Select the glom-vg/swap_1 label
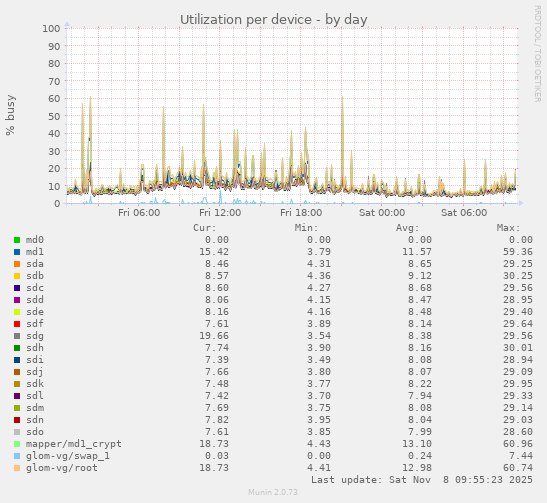This screenshot has height=503, width=547. [x=68, y=456]
